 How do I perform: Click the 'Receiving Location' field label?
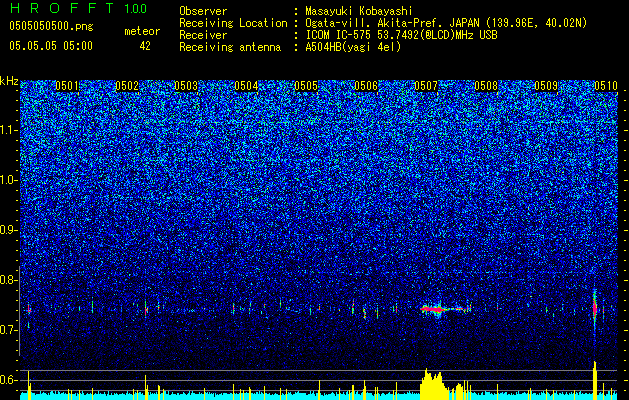click(233, 23)
